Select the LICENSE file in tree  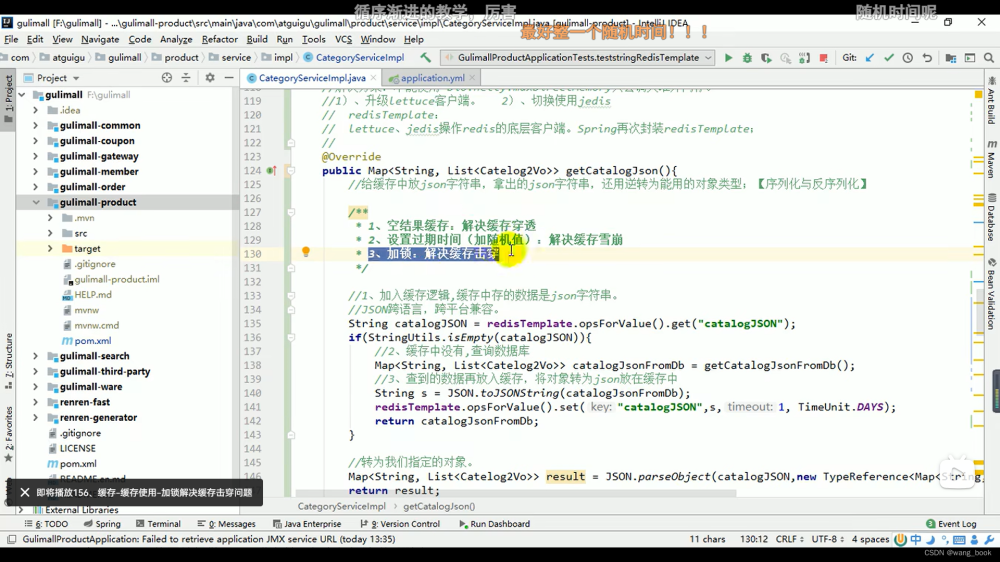coord(77,448)
